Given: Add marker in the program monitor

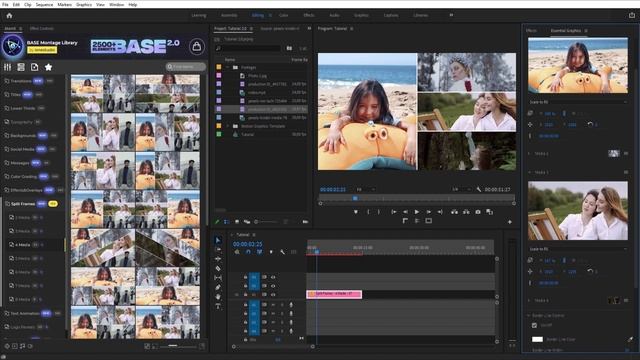Looking at the screenshot, I should 356,212.
